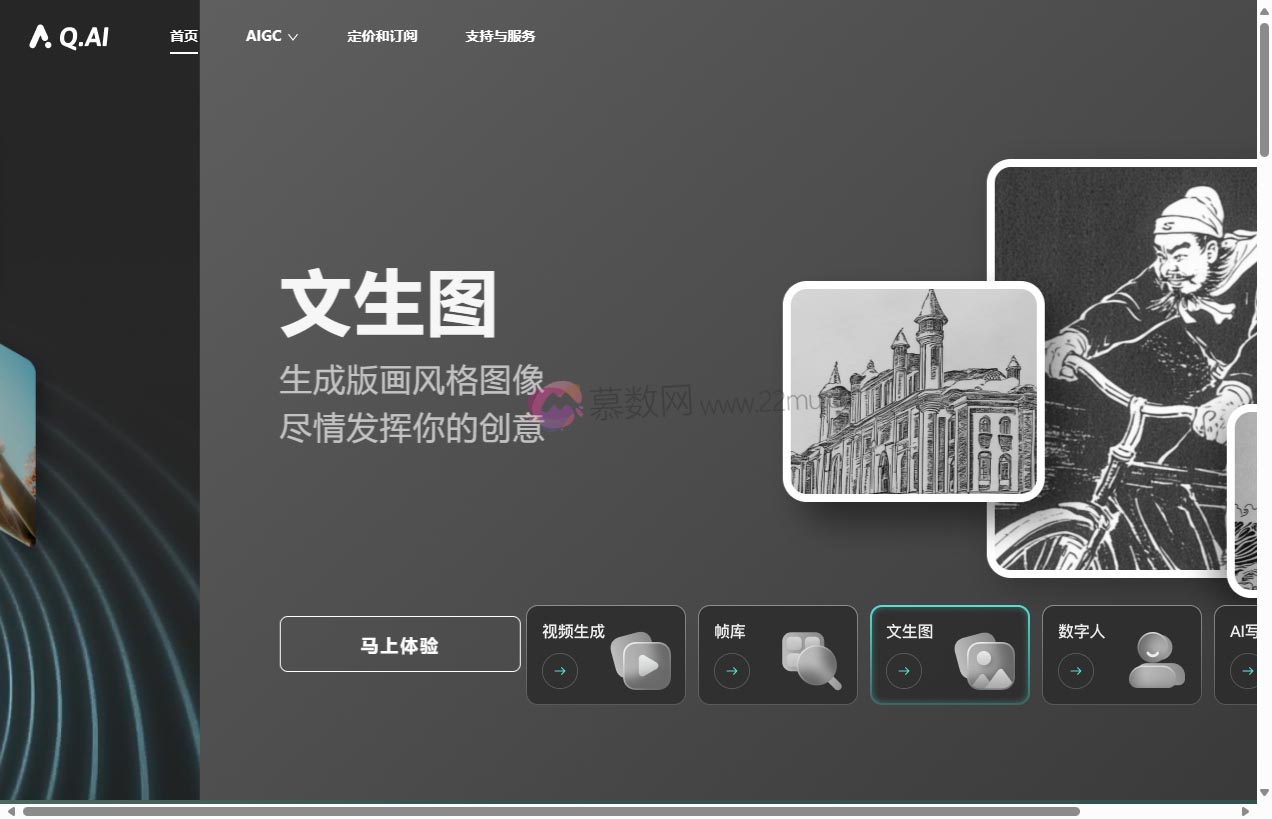The height and width of the screenshot is (819, 1272).
Task: Click the horizontal scrollbar left arrow
Action: click(x=11, y=811)
